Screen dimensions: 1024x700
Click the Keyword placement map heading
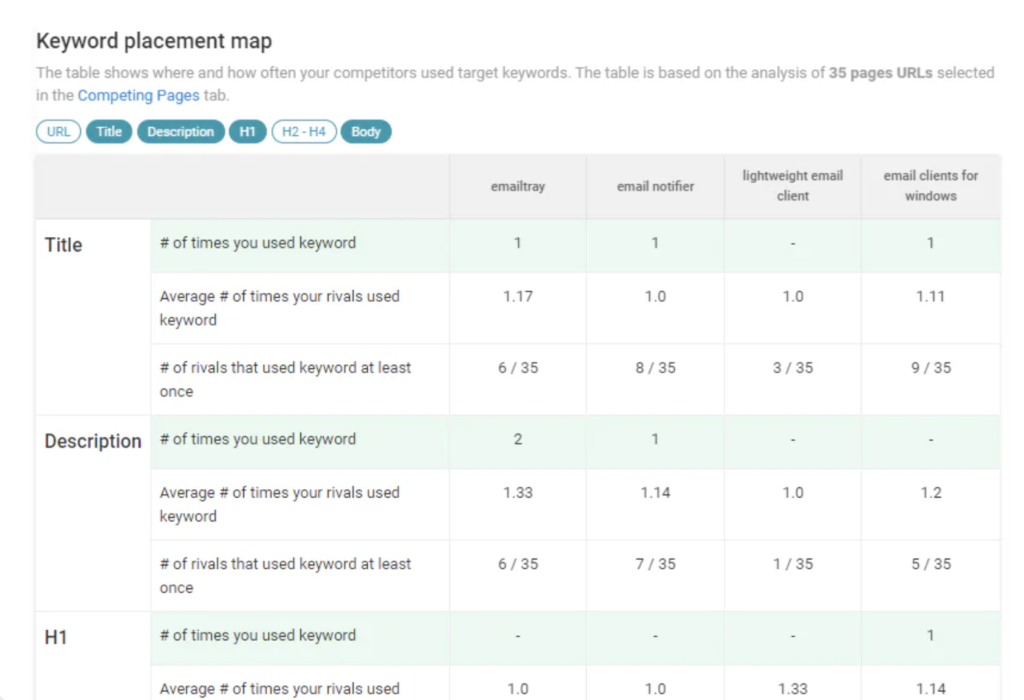point(154,41)
